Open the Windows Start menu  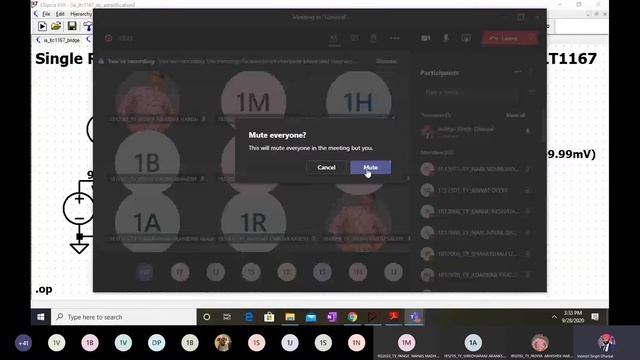pos(40,317)
